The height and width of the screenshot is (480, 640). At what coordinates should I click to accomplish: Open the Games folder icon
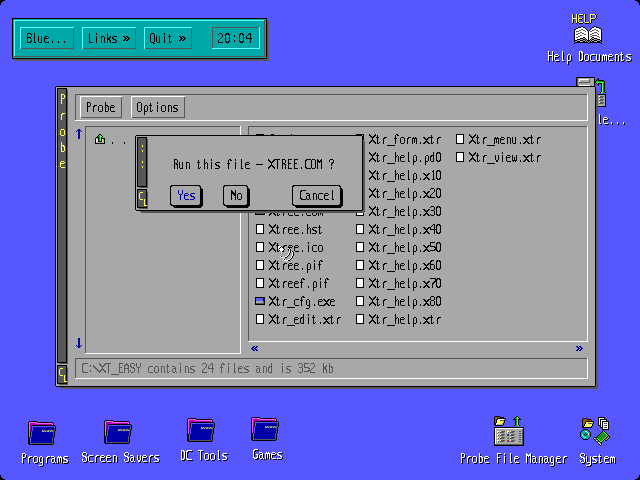click(x=265, y=429)
